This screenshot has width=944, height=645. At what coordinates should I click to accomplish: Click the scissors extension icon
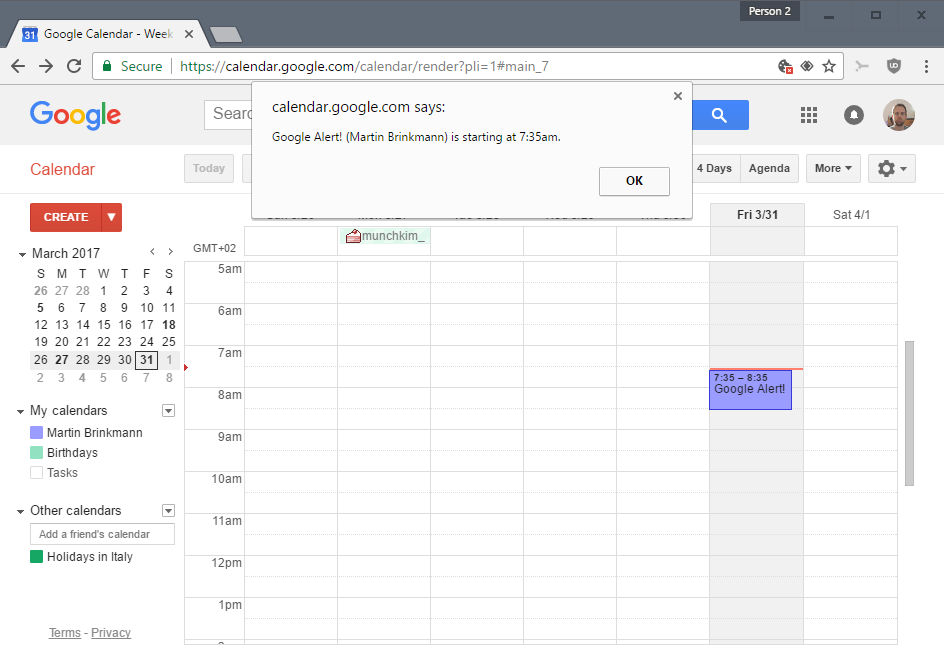[862, 66]
